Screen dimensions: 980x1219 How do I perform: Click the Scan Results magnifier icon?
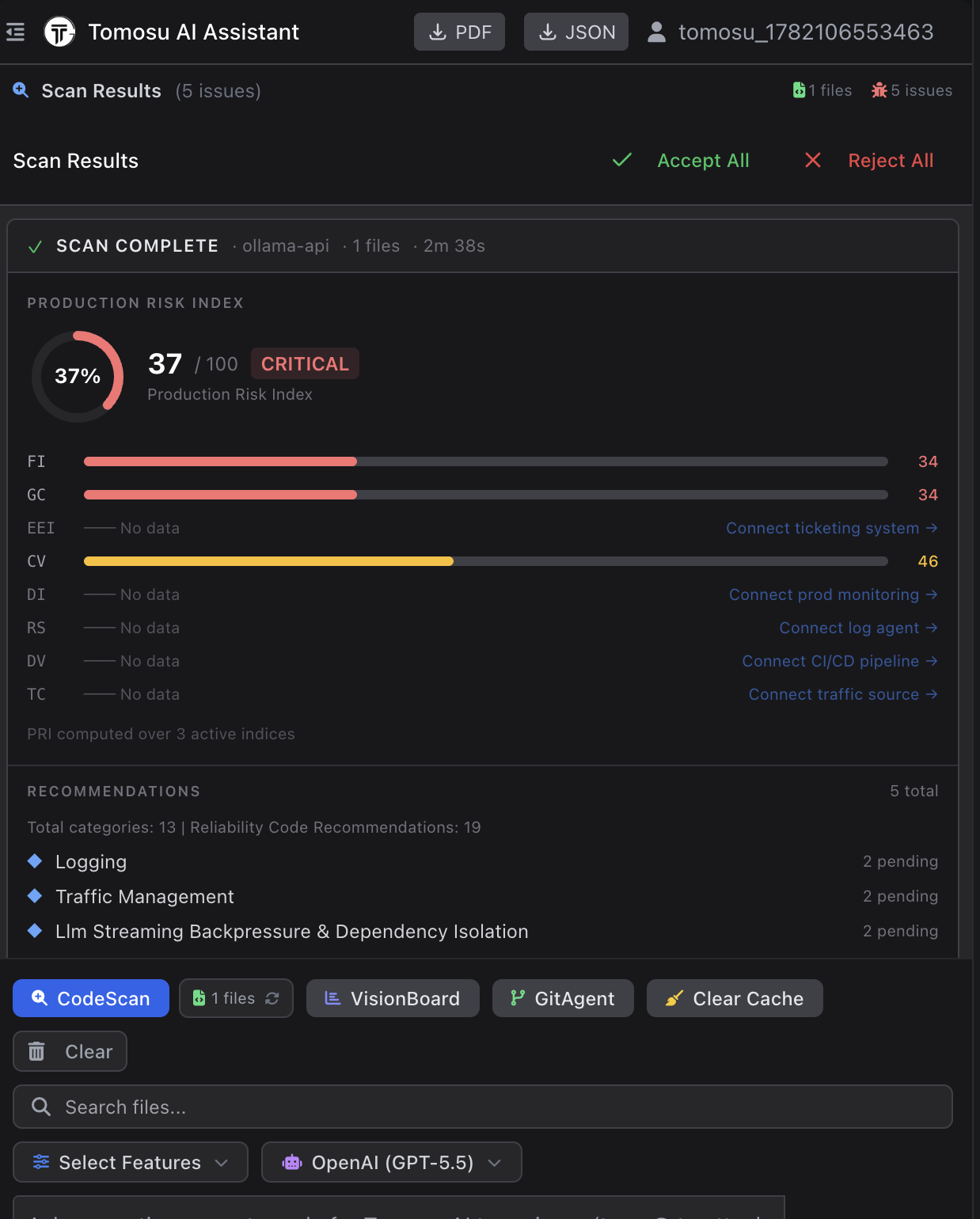coord(21,90)
